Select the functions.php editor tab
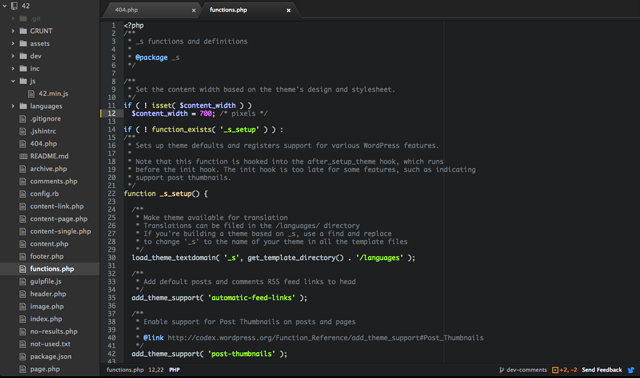 point(250,10)
